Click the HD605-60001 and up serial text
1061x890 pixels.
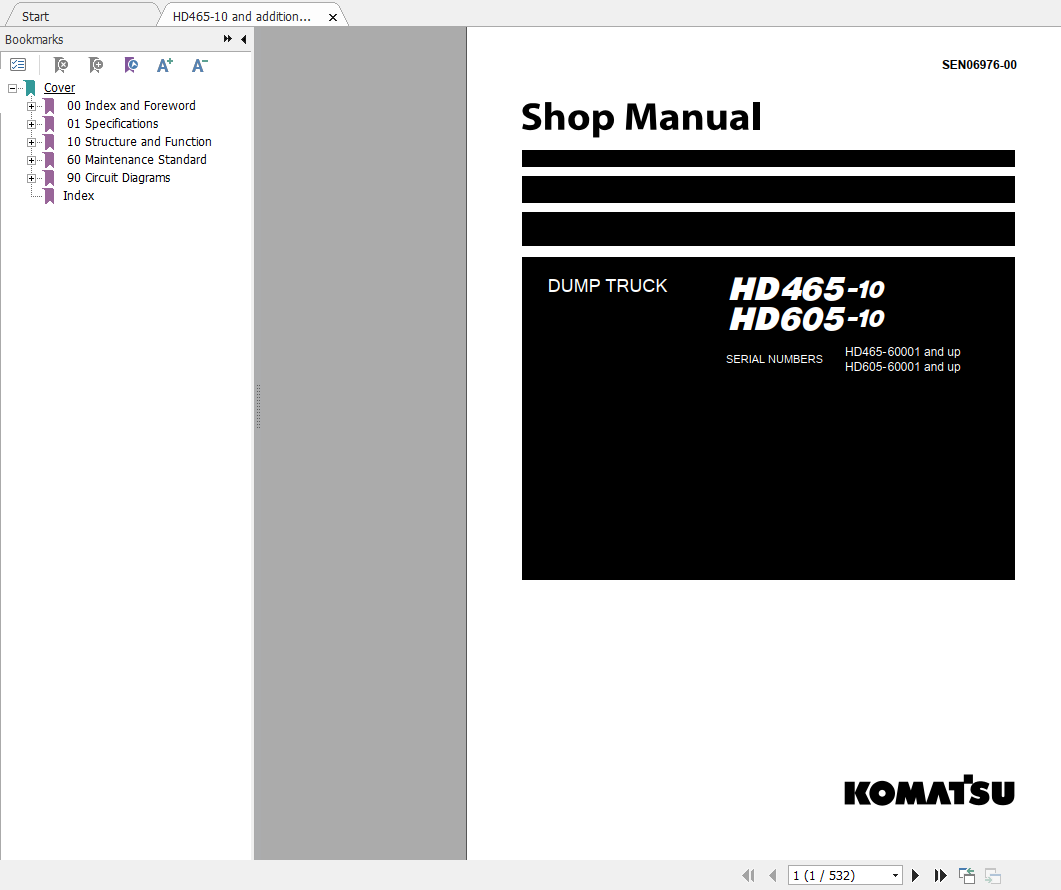[x=903, y=367]
